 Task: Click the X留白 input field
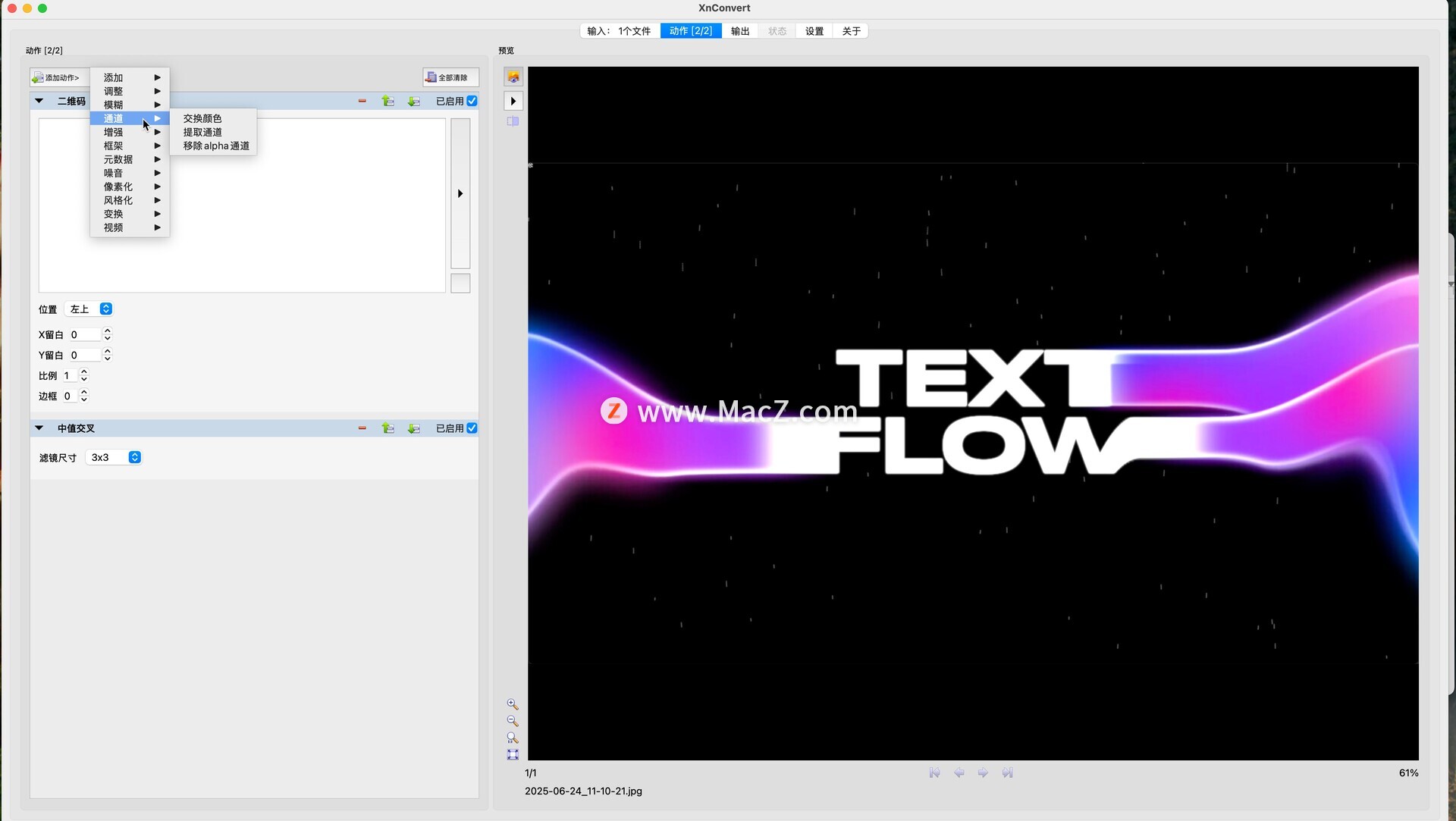[x=85, y=334]
